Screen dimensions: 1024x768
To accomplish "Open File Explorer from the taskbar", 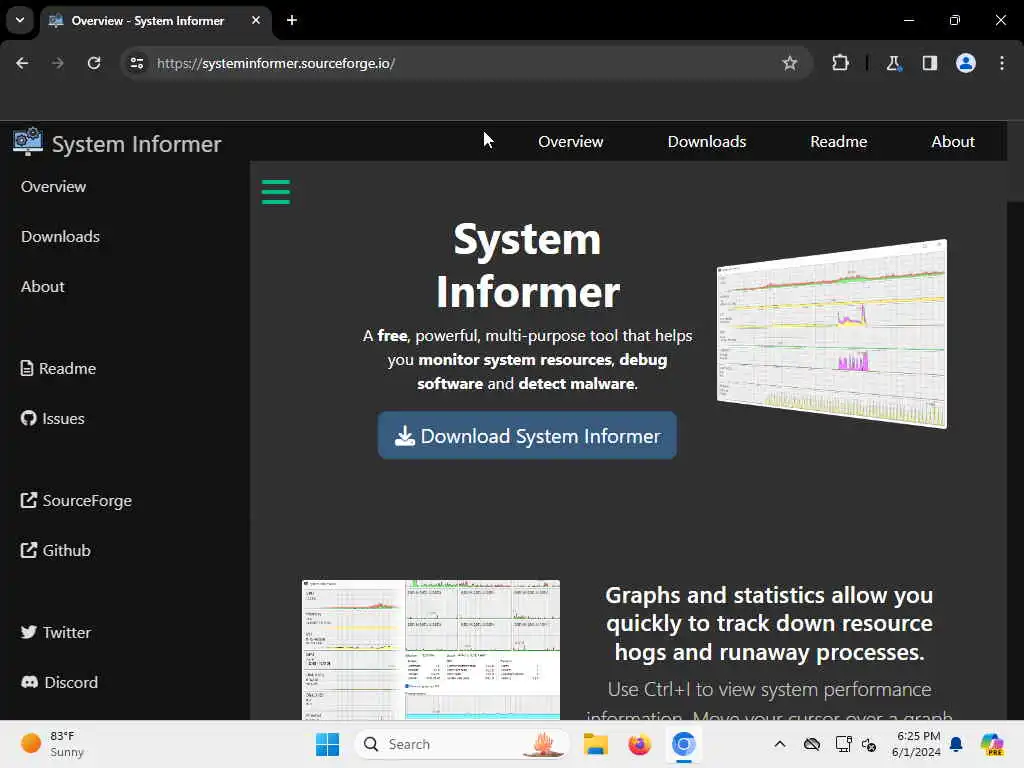I will tap(596, 744).
